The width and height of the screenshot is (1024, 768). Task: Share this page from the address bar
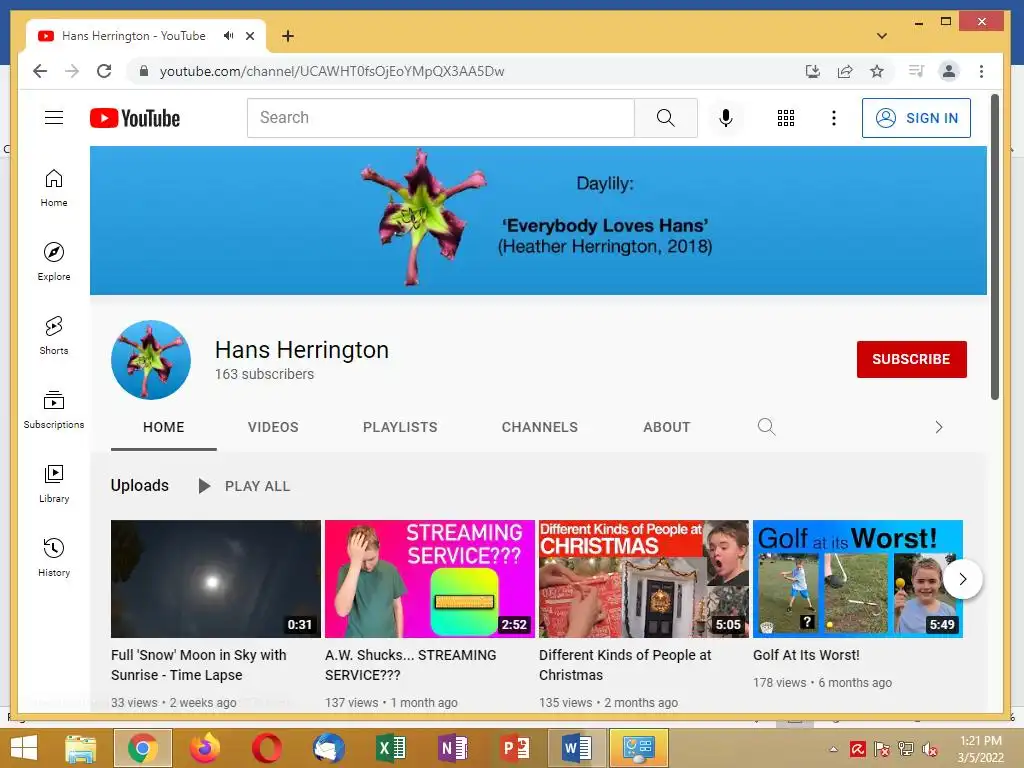pos(844,71)
